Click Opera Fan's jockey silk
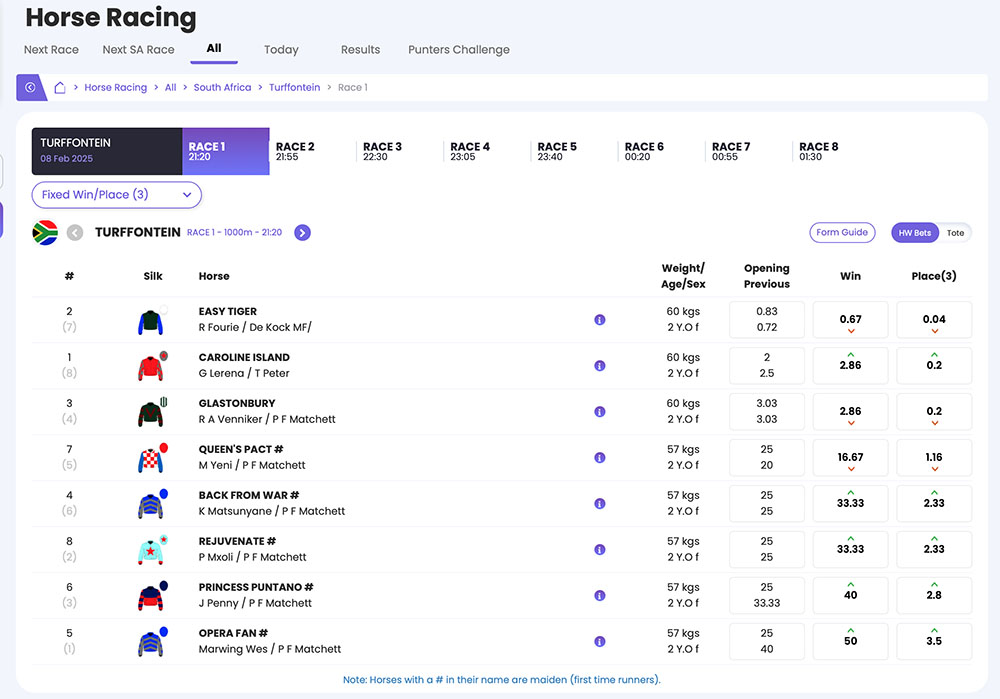Image resolution: width=1000 pixels, height=699 pixels. 152,642
